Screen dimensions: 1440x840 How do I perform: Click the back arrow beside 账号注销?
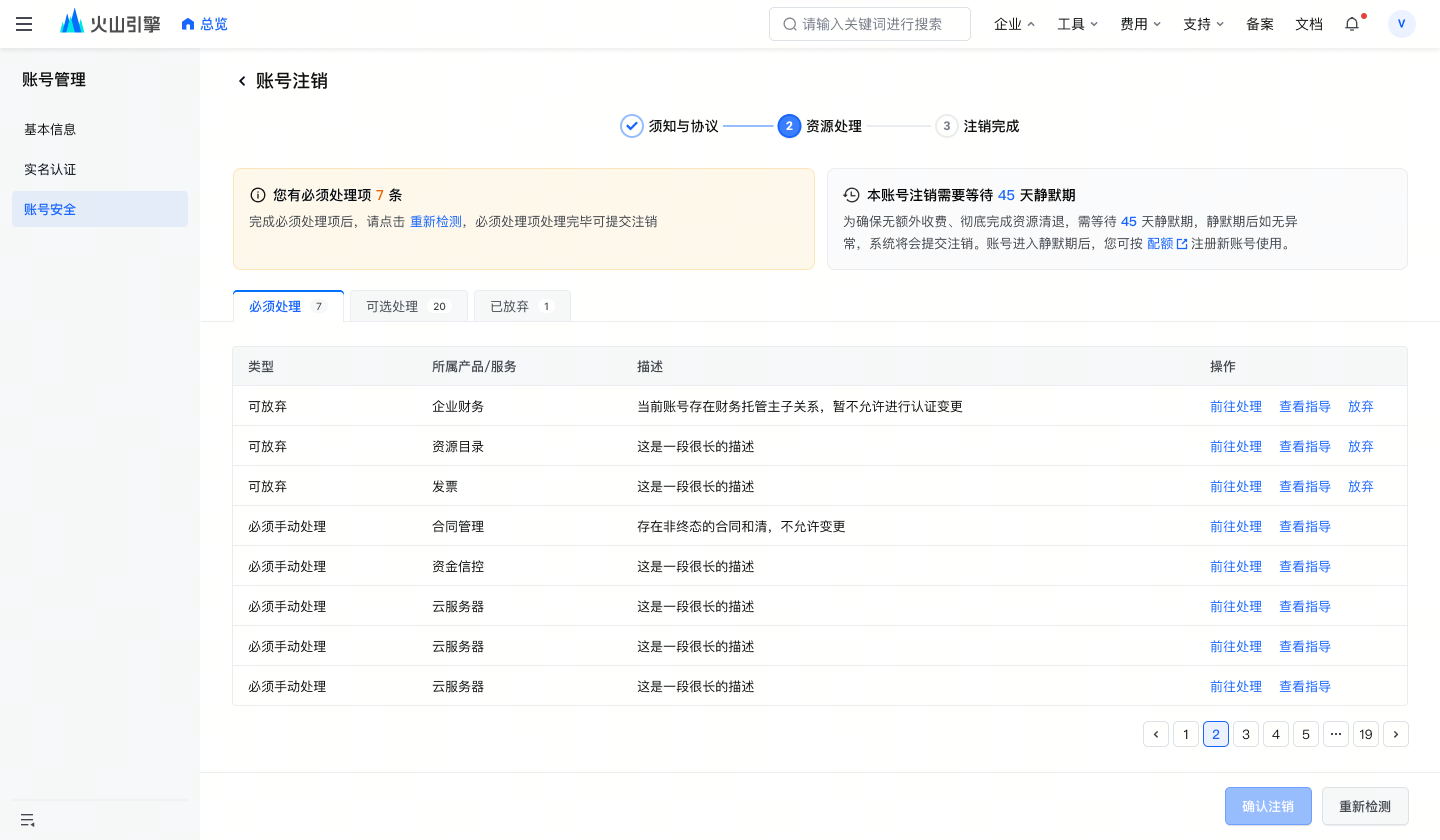[241, 81]
